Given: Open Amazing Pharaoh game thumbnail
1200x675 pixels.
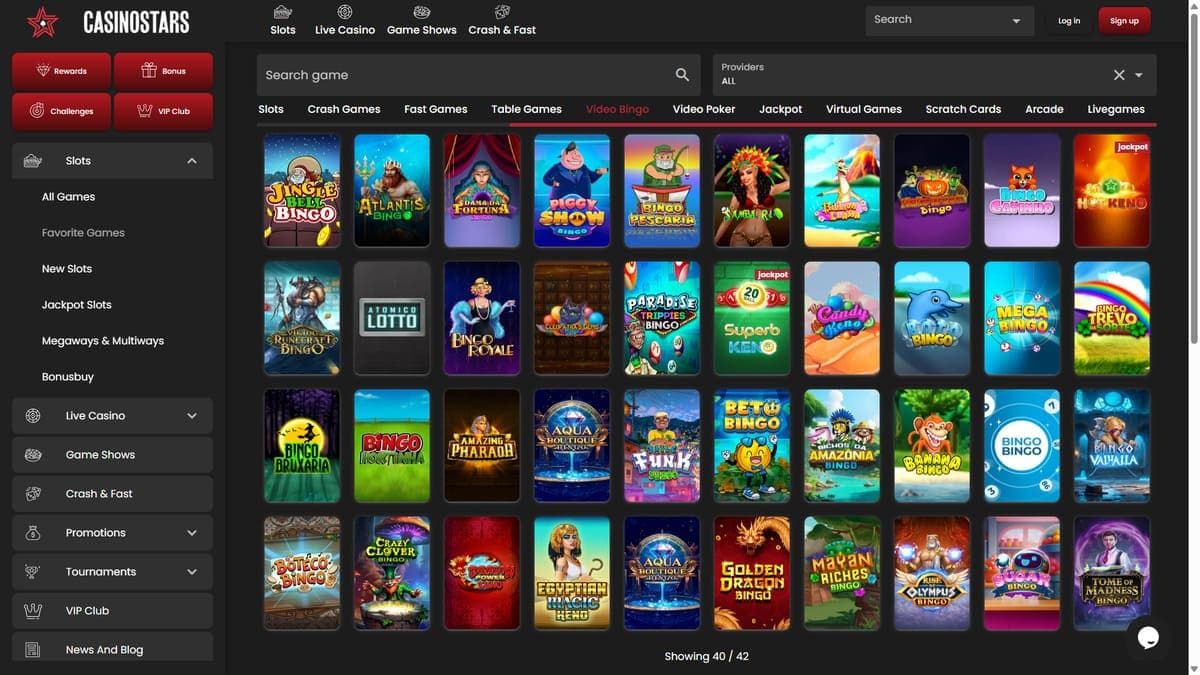Looking at the screenshot, I should point(482,446).
